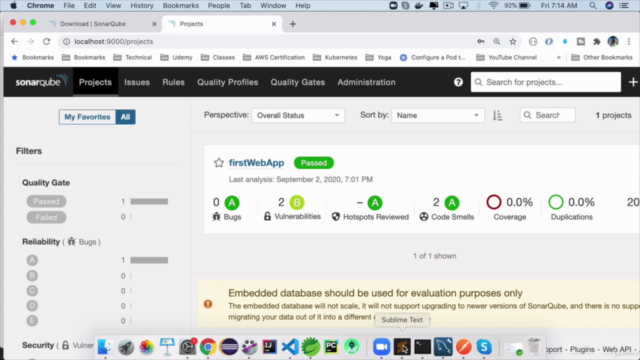The height and width of the screenshot is (360, 640).
Task: Filter by Quality Gate Passed
Action: click(x=46, y=201)
